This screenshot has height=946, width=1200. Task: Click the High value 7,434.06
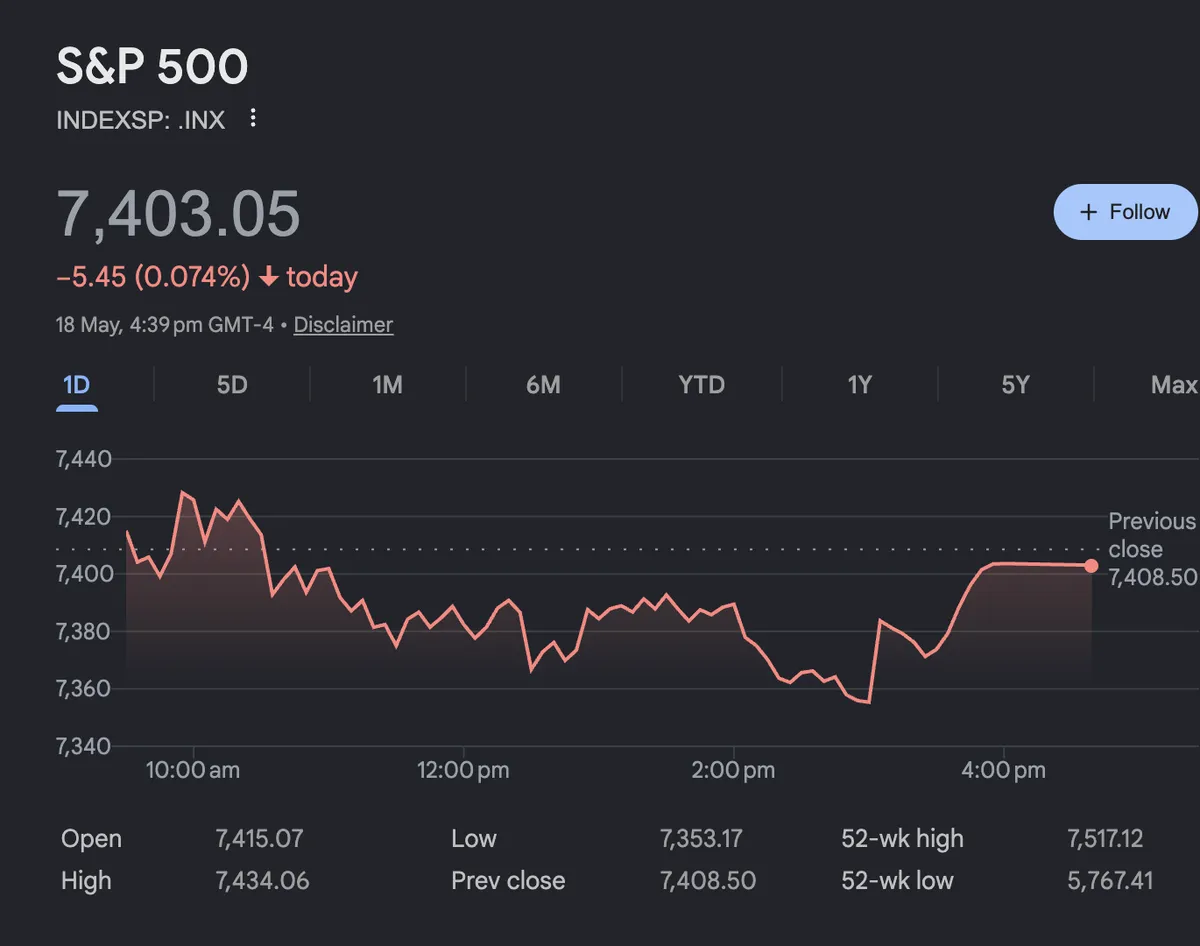tap(262, 881)
